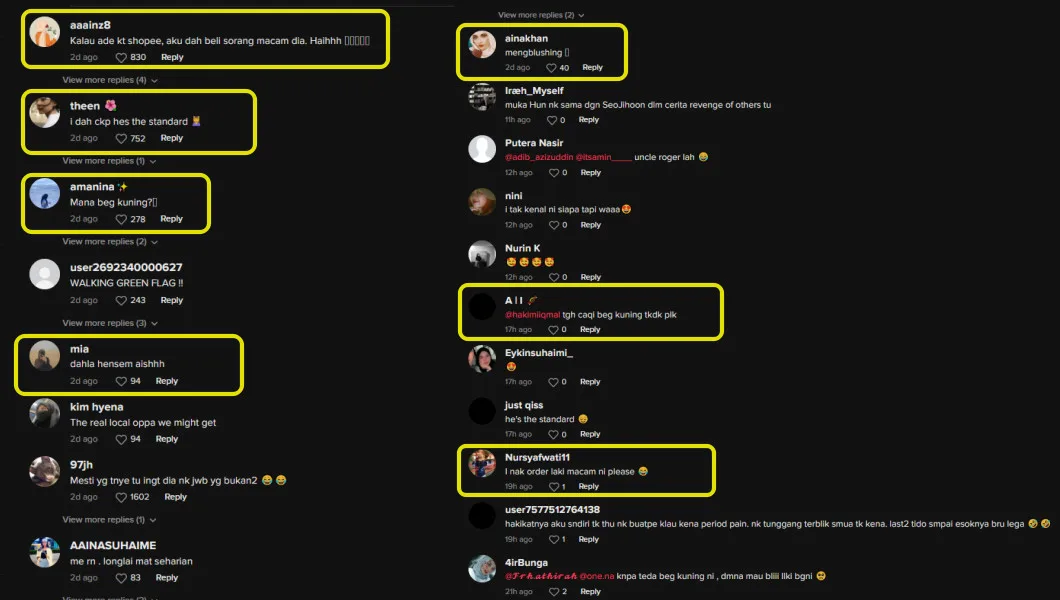
Task: Like Nursyafwati11's comment
Action: point(554,486)
